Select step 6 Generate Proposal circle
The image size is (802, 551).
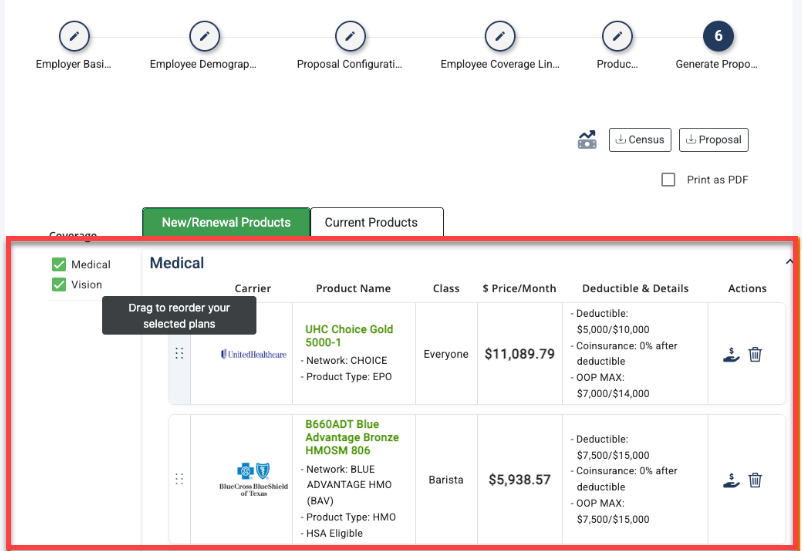[x=718, y=36]
